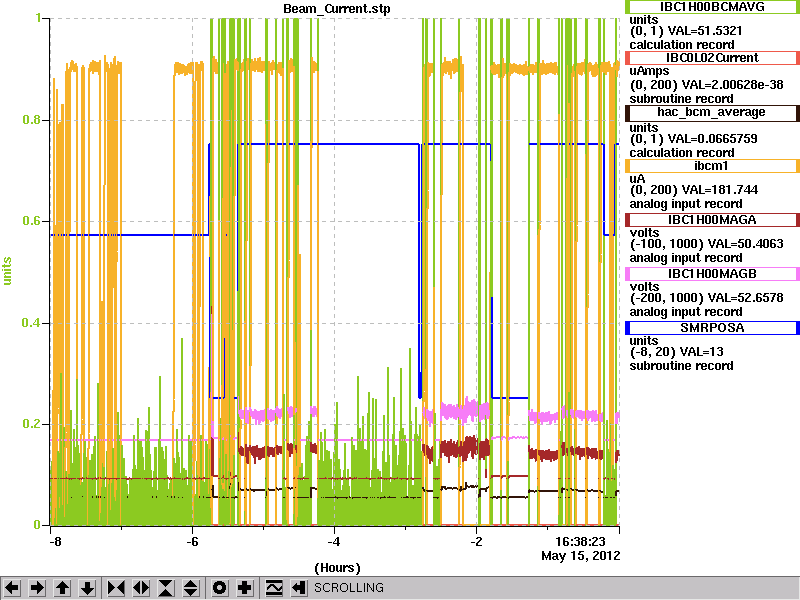This screenshot has width=800, height=600.
Task: Click the 0.2 tick on the y-axis
Action: [31, 424]
